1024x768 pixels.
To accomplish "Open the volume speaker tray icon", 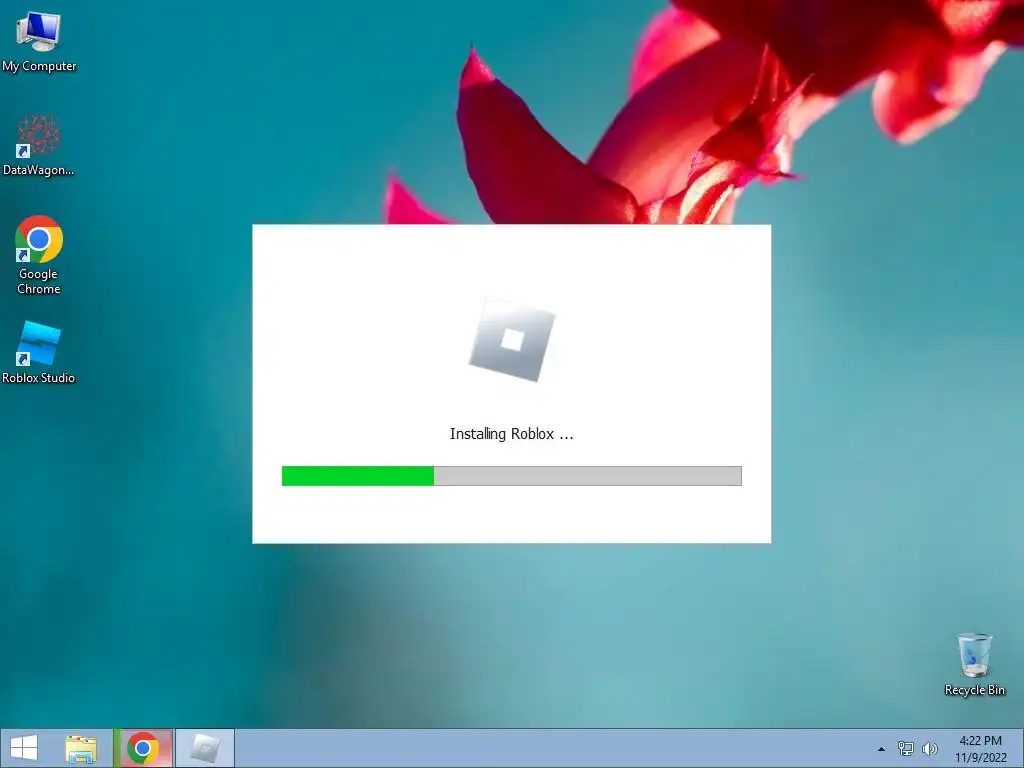I will click(929, 748).
